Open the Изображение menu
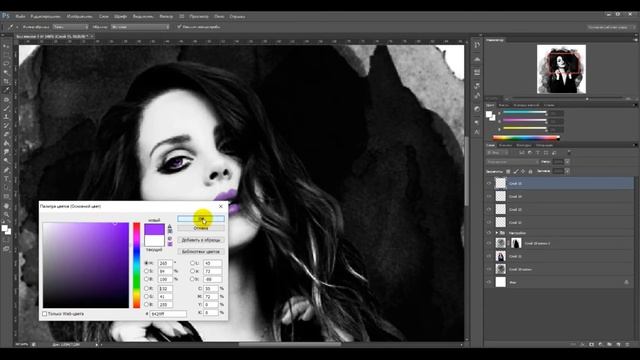640x360 pixels. [x=80, y=17]
